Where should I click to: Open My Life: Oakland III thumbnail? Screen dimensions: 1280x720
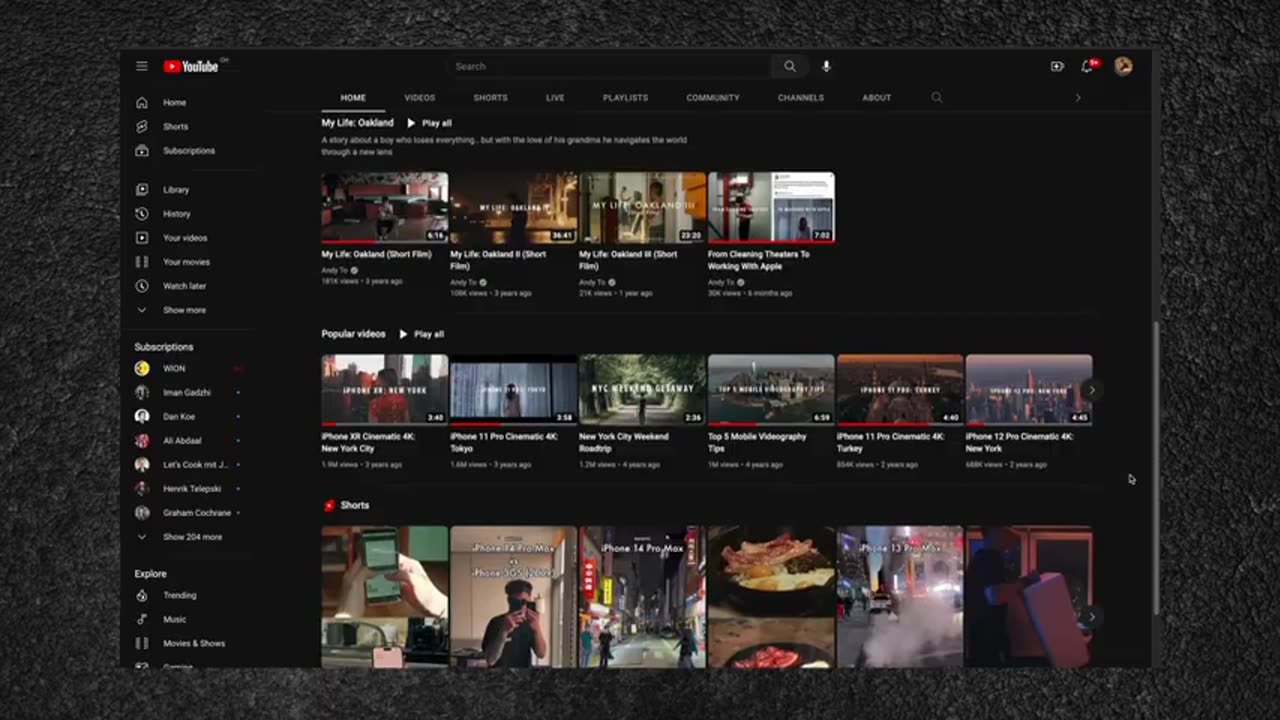point(642,207)
